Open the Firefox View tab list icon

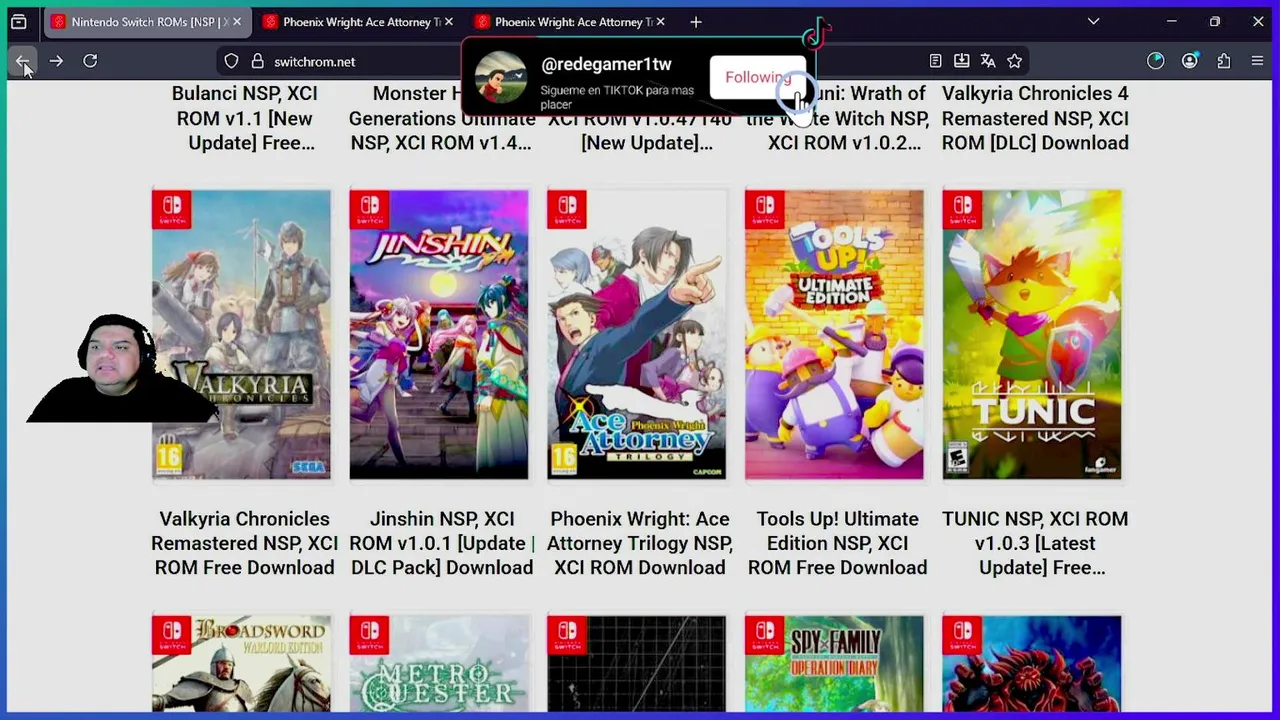pyautogui.click(x=18, y=22)
